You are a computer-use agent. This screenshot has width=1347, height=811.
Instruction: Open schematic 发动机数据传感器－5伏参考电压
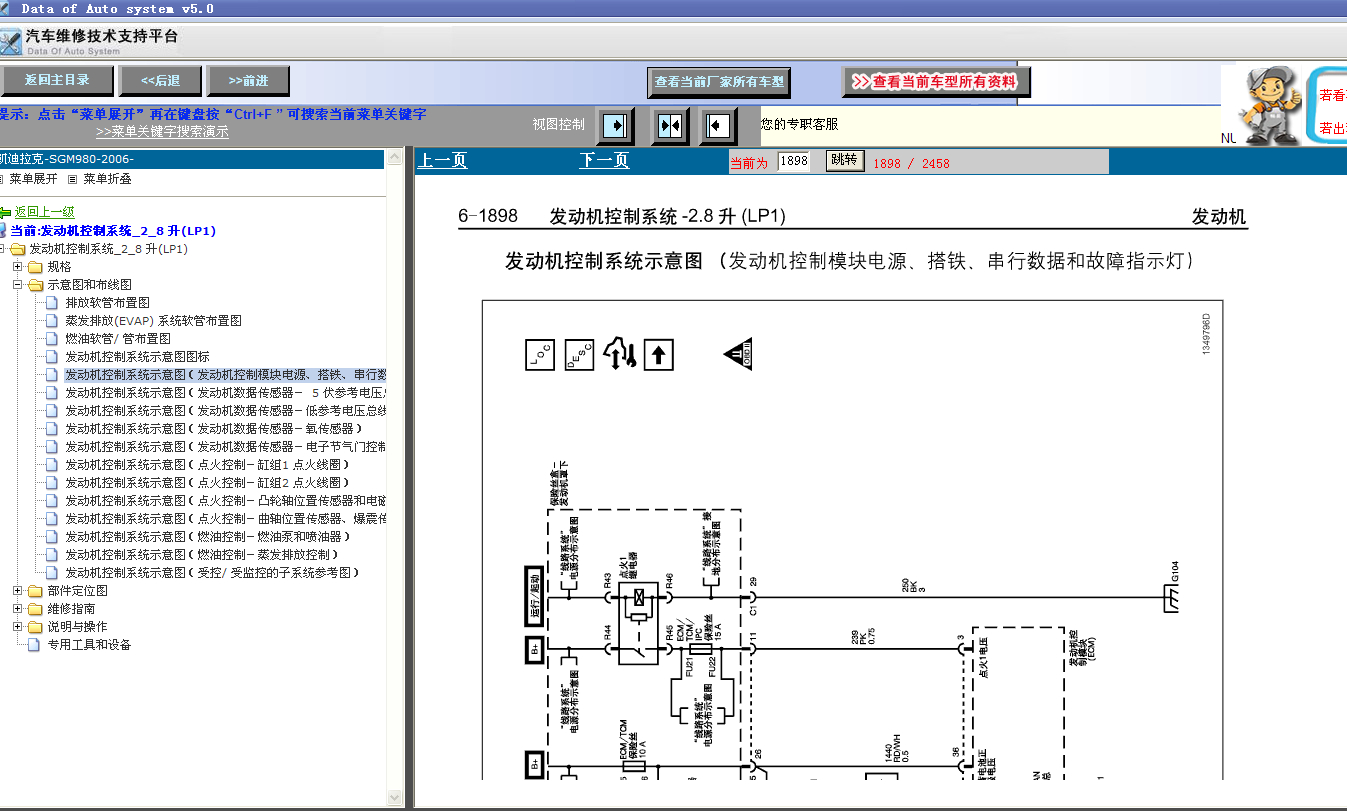coord(226,393)
